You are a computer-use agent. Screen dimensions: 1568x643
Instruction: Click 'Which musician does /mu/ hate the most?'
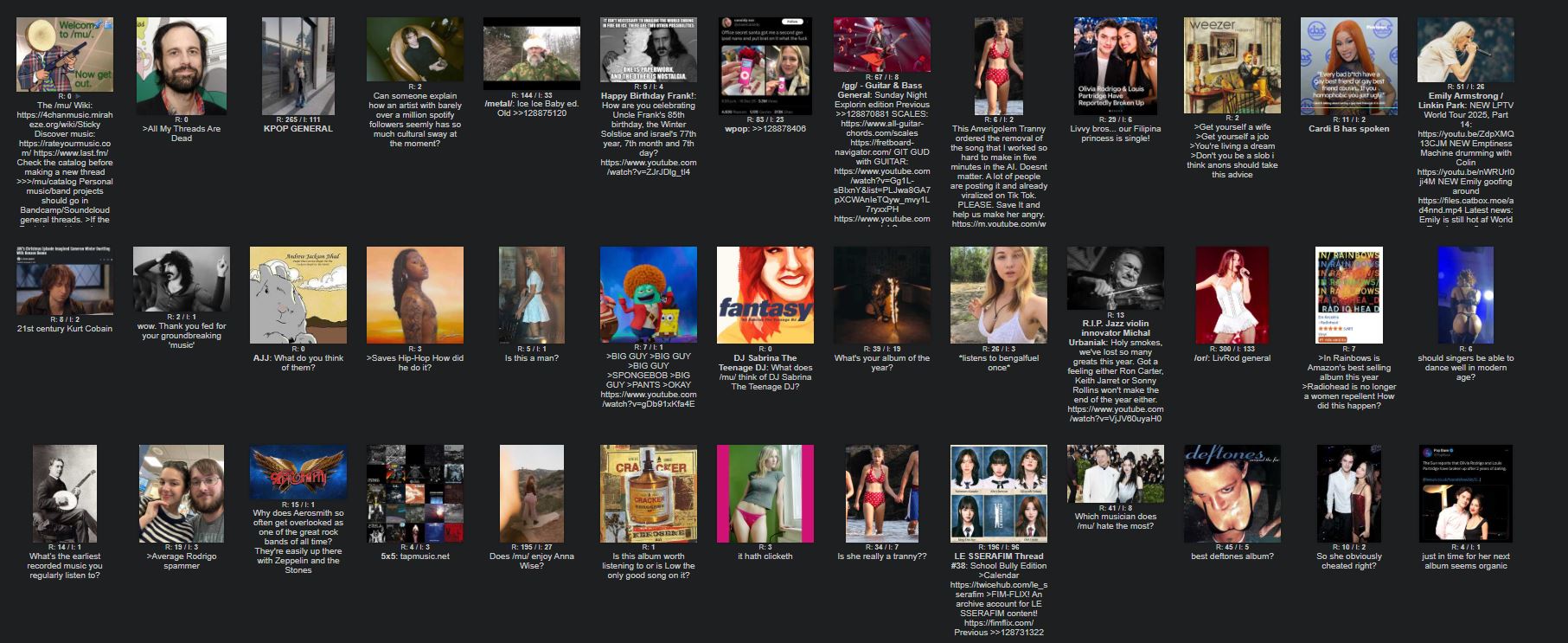pos(1116,521)
